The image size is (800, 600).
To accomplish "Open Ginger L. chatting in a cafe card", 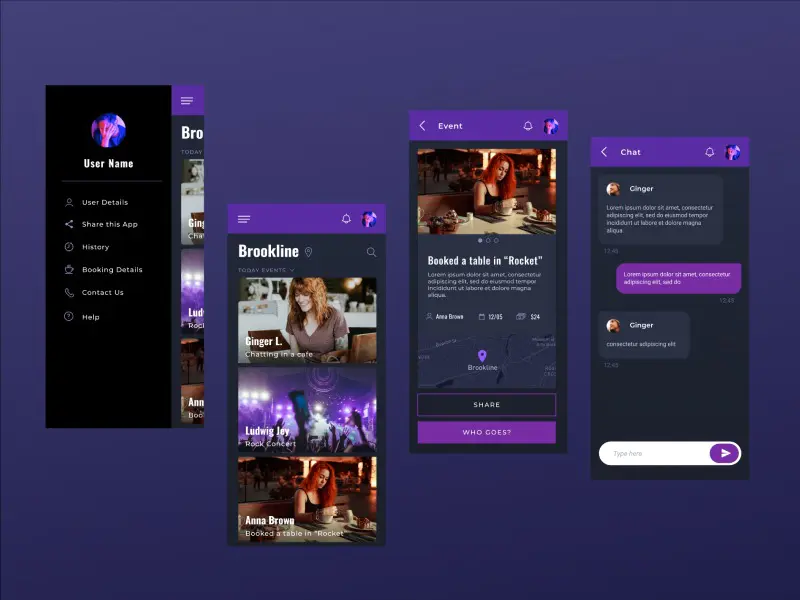I will (x=307, y=320).
